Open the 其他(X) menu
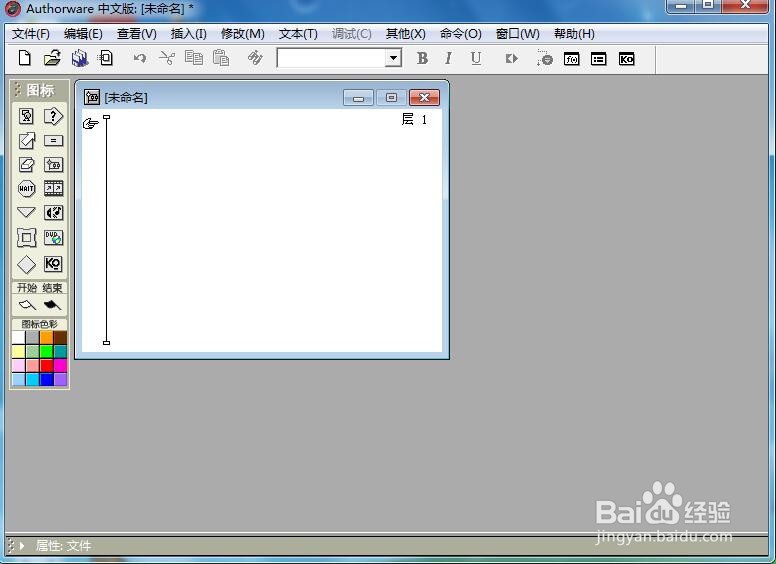Screen dimensions: 776x564 (x=405, y=34)
